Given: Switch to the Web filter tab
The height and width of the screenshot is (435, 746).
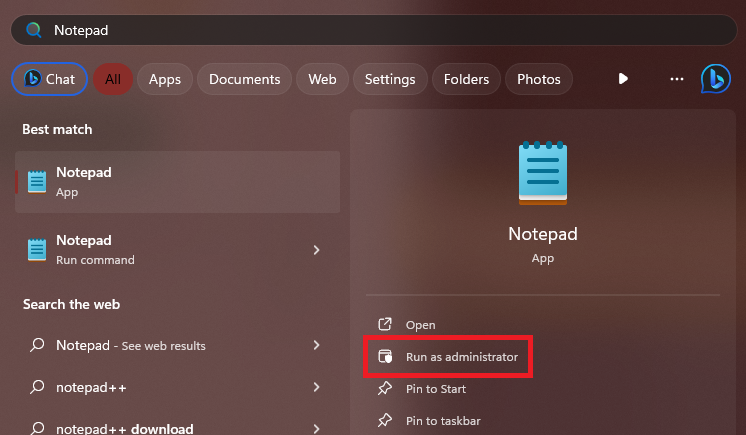Looking at the screenshot, I should pyautogui.click(x=322, y=79).
